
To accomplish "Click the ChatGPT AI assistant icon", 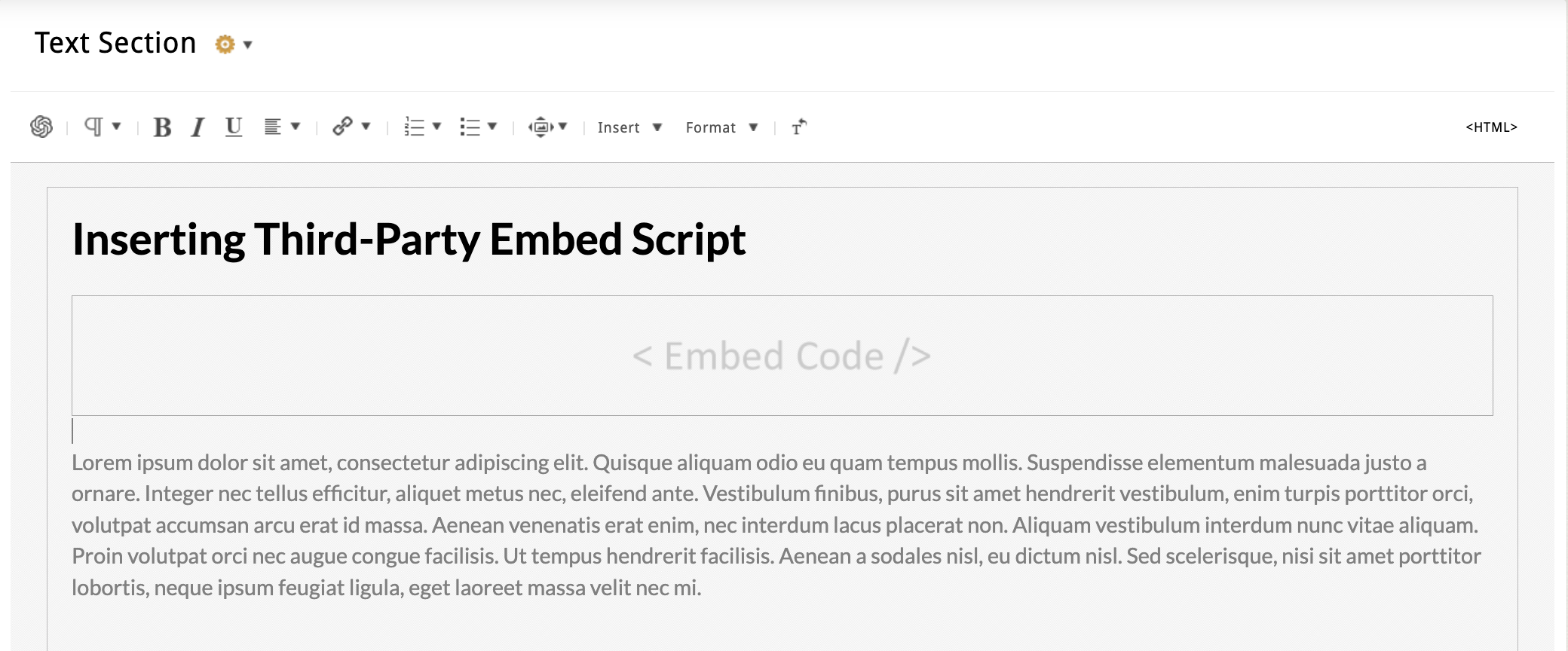I will tap(41, 127).
